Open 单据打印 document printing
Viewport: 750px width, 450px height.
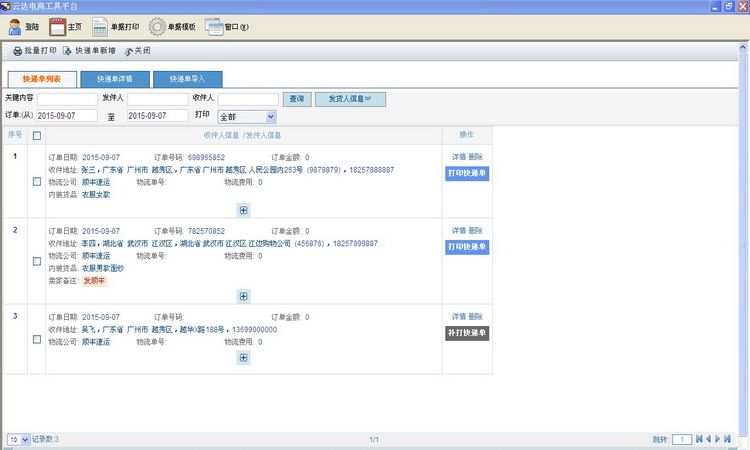tap(100, 27)
